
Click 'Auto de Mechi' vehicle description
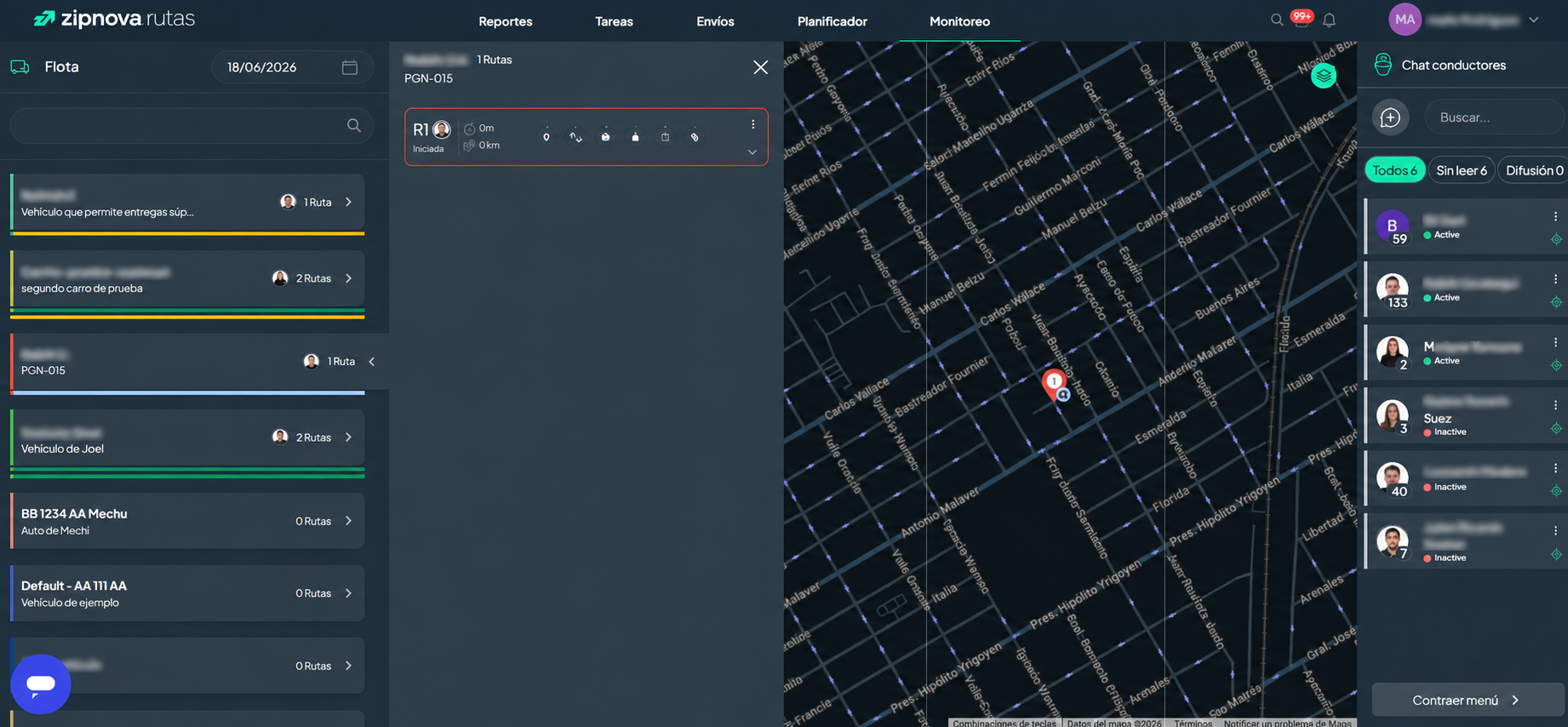pyautogui.click(x=55, y=530)
